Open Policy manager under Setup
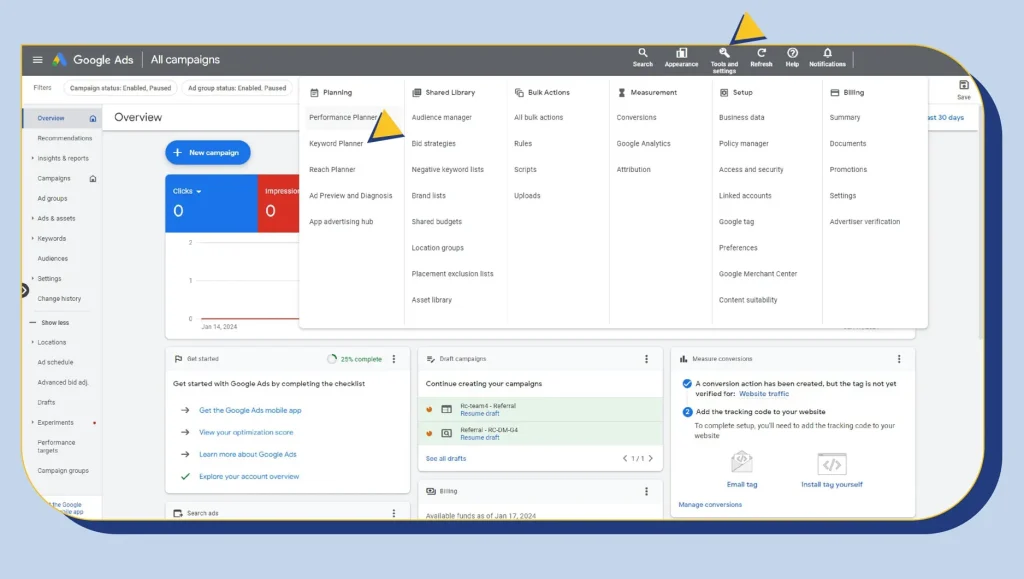1024x579 pixels. (x=744, y=144)
